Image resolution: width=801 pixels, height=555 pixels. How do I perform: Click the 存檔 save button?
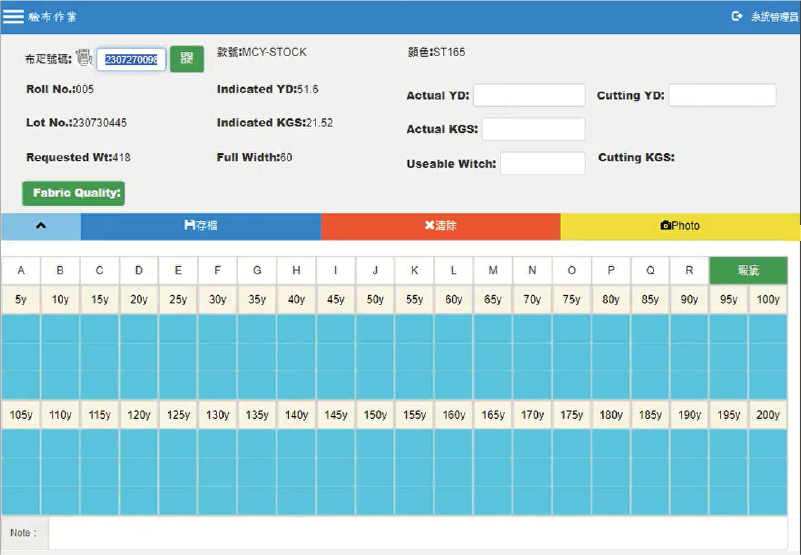[201, 226]
